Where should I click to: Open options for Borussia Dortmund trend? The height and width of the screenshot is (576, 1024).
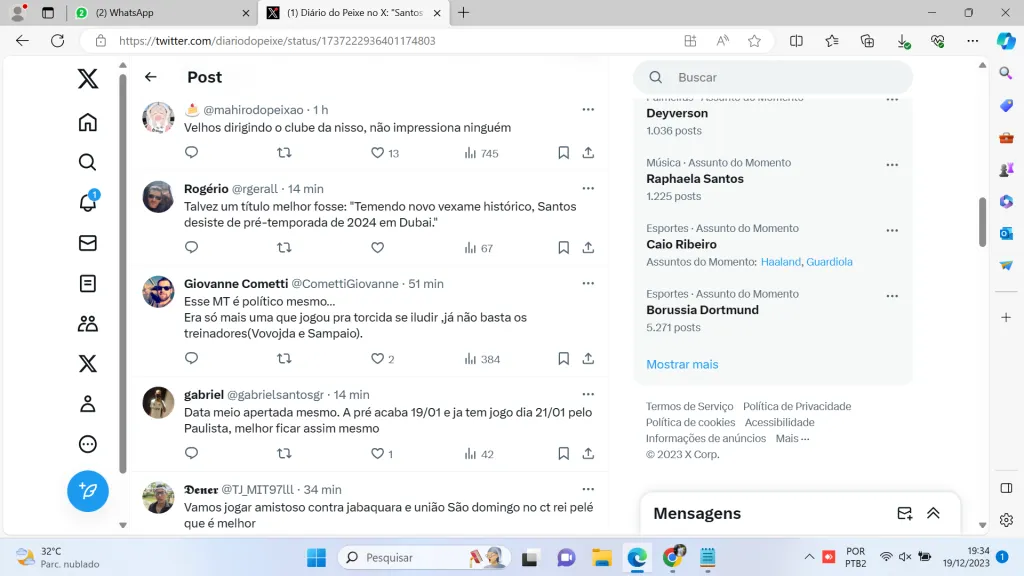pyautogui.click(x=892, y=296)
